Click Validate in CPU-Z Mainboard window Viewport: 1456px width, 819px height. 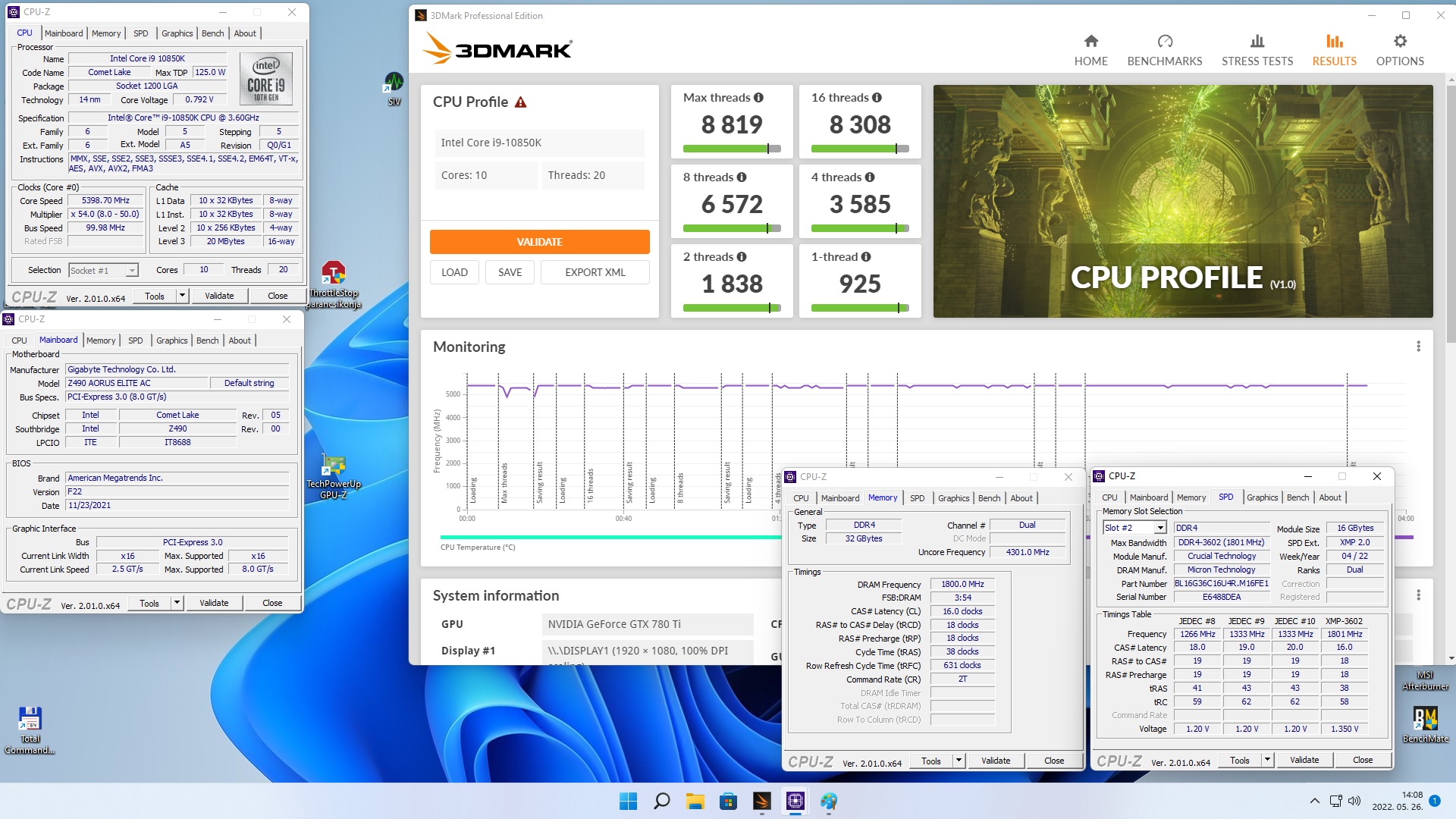214,603
